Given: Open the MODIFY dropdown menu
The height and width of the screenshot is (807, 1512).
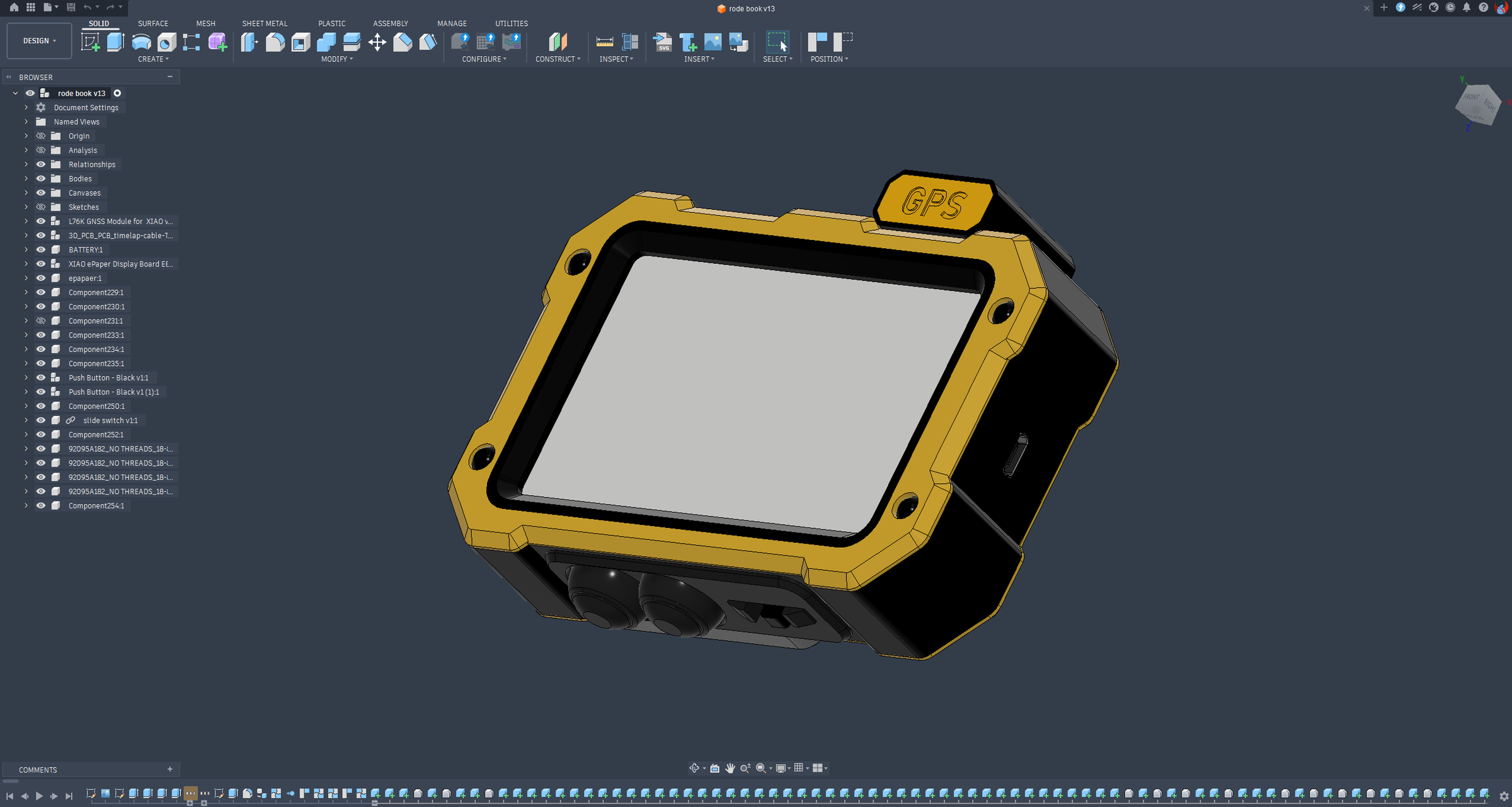Looking at the screenshot, I should tap(337, 59).
